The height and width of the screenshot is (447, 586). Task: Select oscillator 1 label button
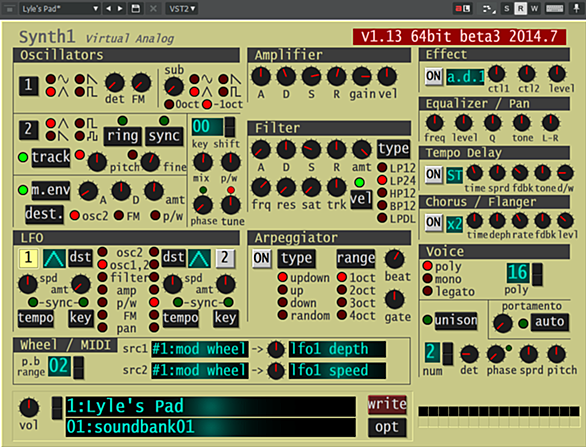pos(28,86)
